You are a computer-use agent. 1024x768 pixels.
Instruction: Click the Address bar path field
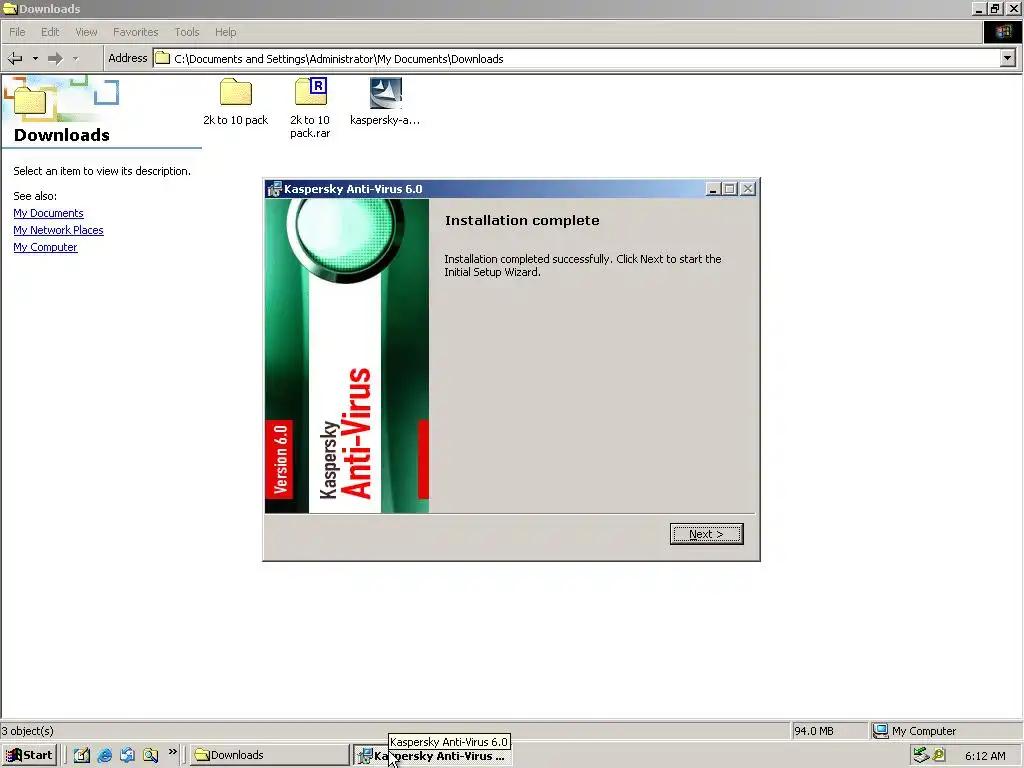584,59
